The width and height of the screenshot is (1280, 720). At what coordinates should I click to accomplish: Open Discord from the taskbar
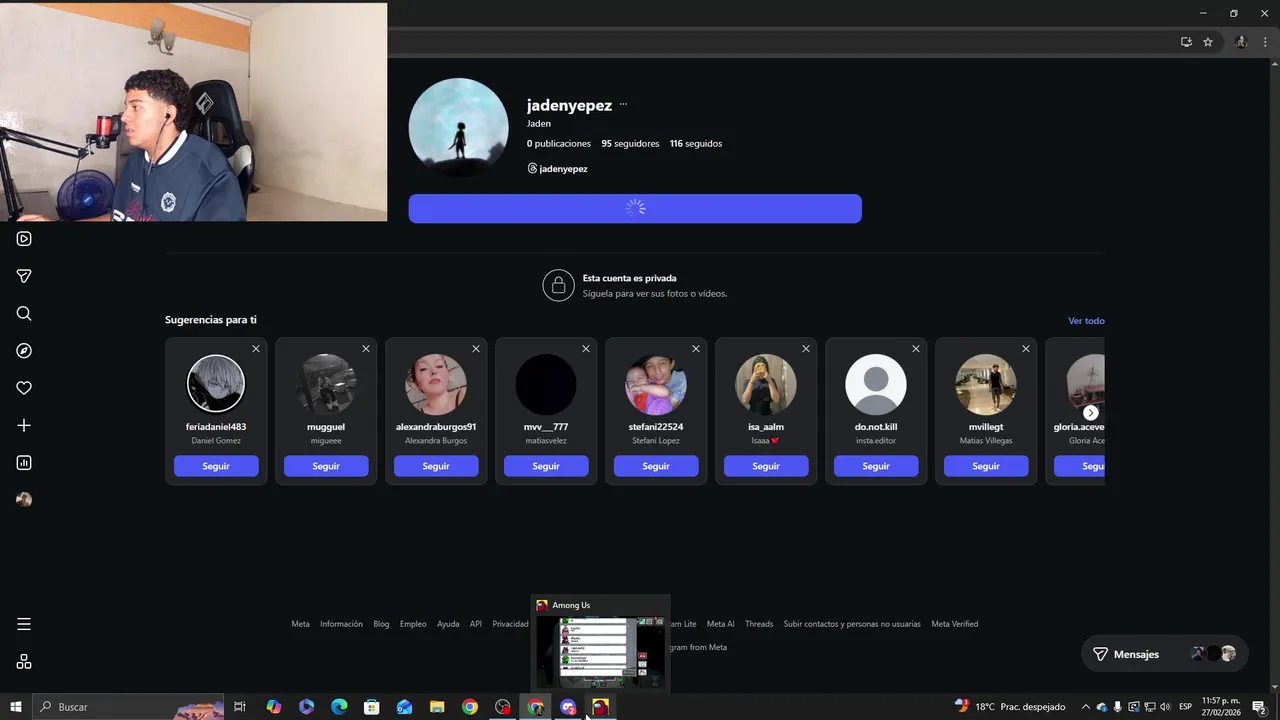(x=568, y=707)
